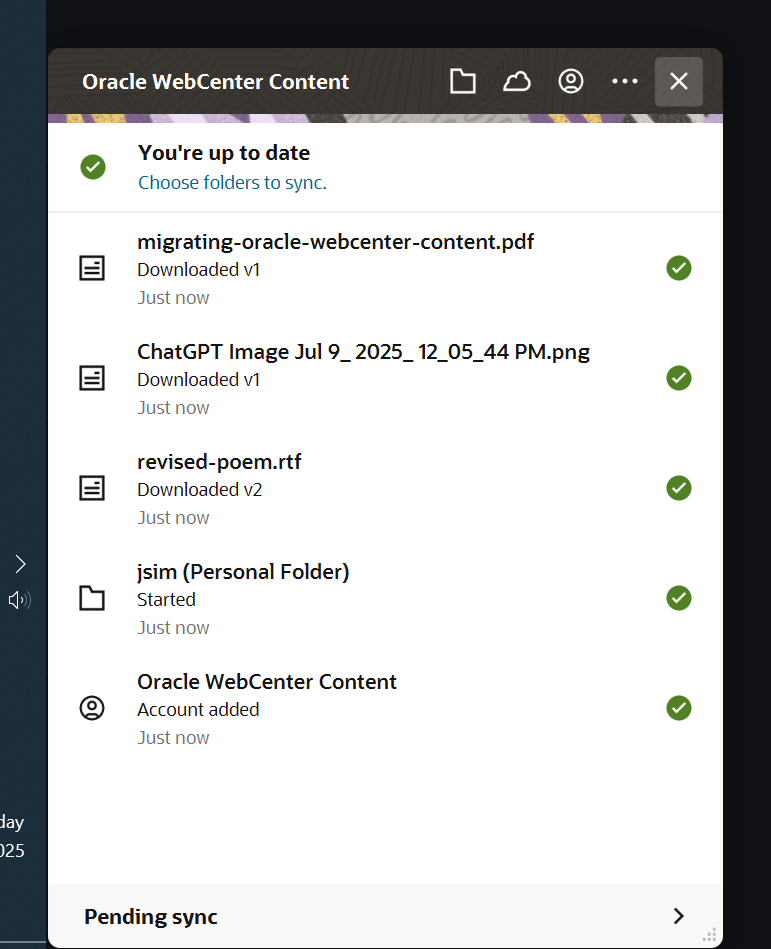
Task: Click the cloud icon in header
Action: (x=517, y=81)
